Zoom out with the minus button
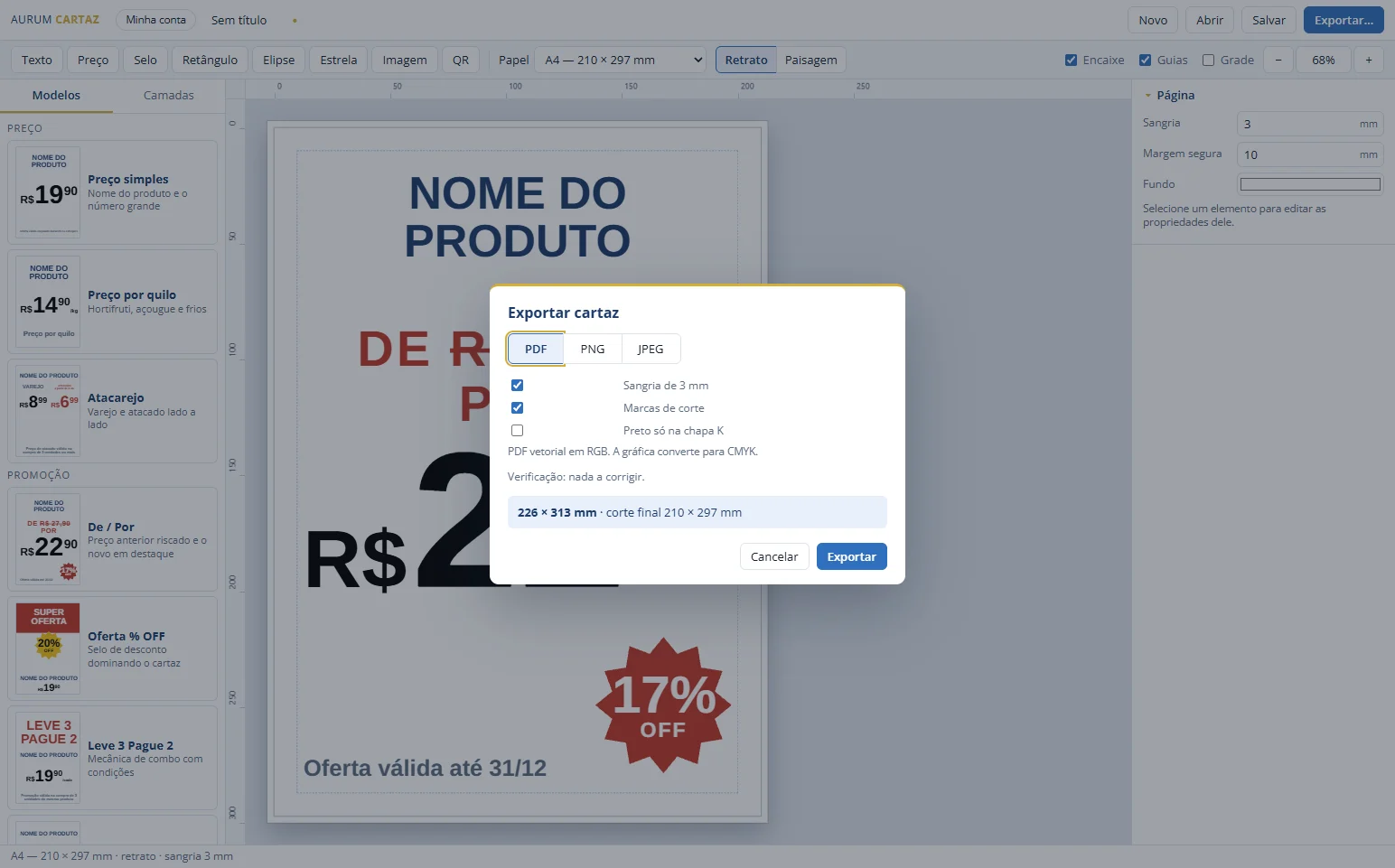 [1278, 60]
